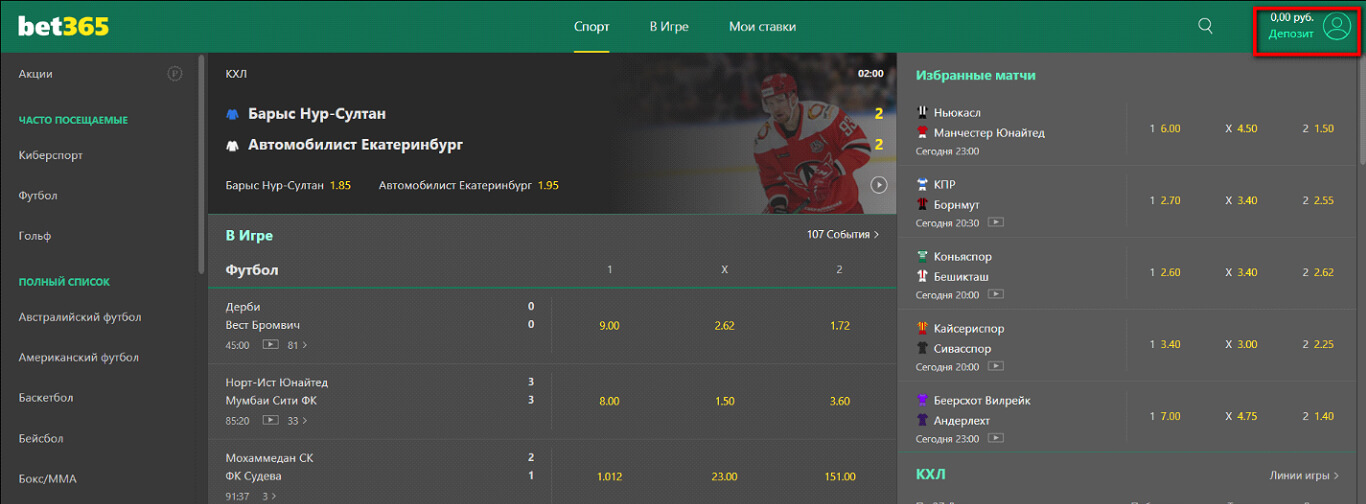Click the Депозит link
Image resolution: width=1366 pixels, height=504 pixels.
click(1291, 34)
